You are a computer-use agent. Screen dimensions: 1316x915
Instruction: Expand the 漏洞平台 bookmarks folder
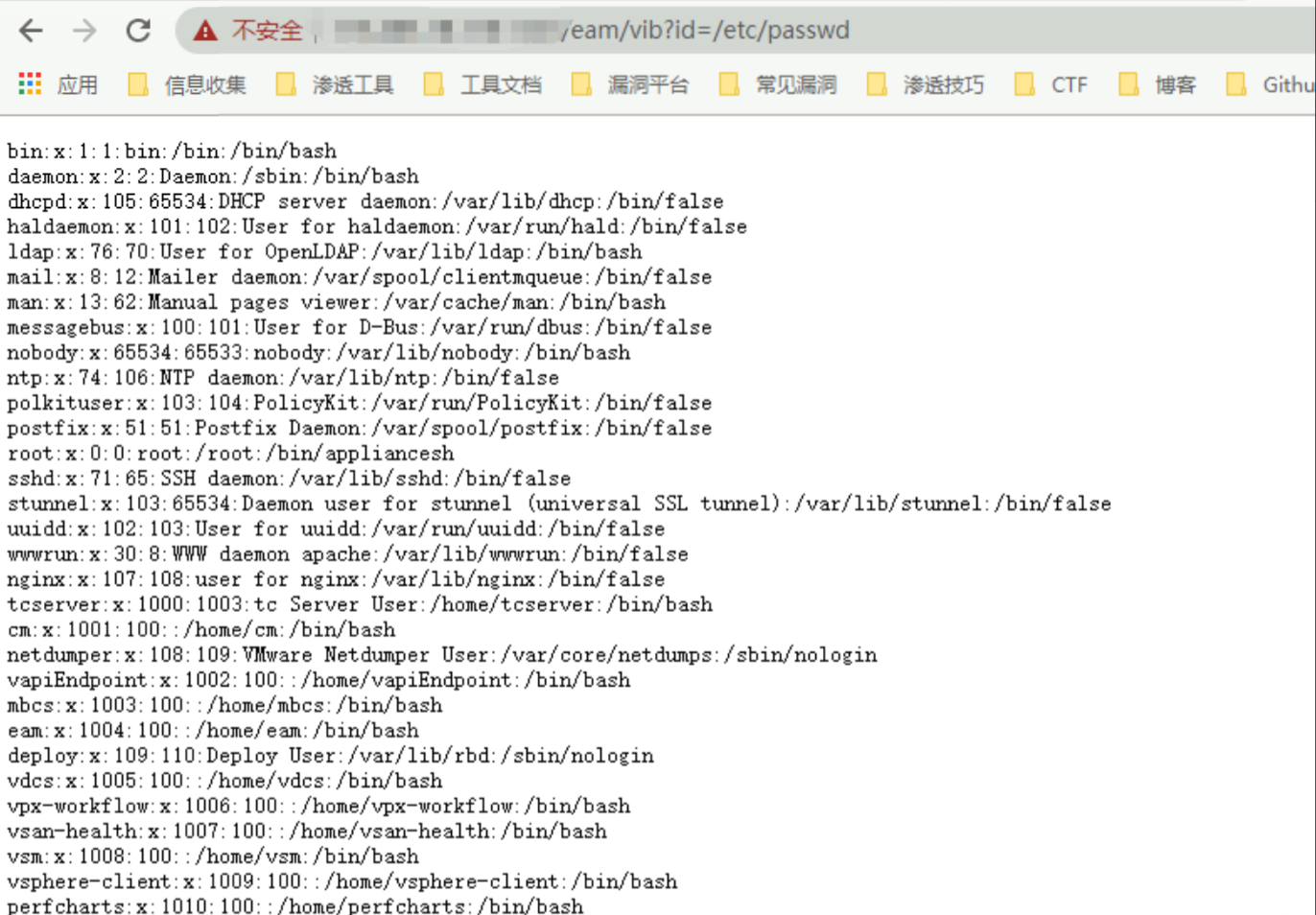pos(632,85)
